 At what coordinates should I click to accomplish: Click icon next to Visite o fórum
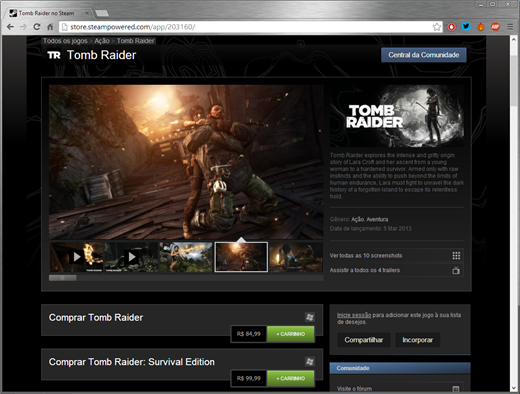[x=456, y=389]
